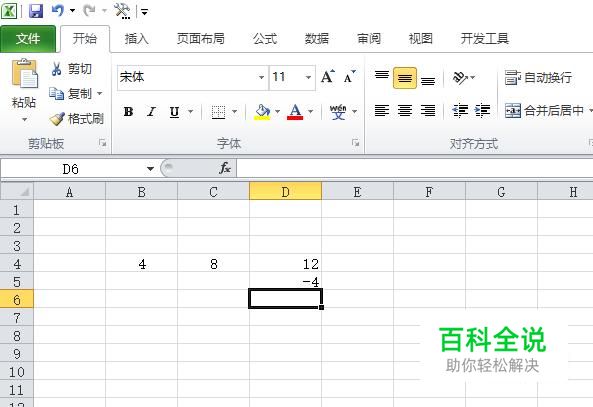Click the Select All corner button
The image size is (593, 407).
17,191
